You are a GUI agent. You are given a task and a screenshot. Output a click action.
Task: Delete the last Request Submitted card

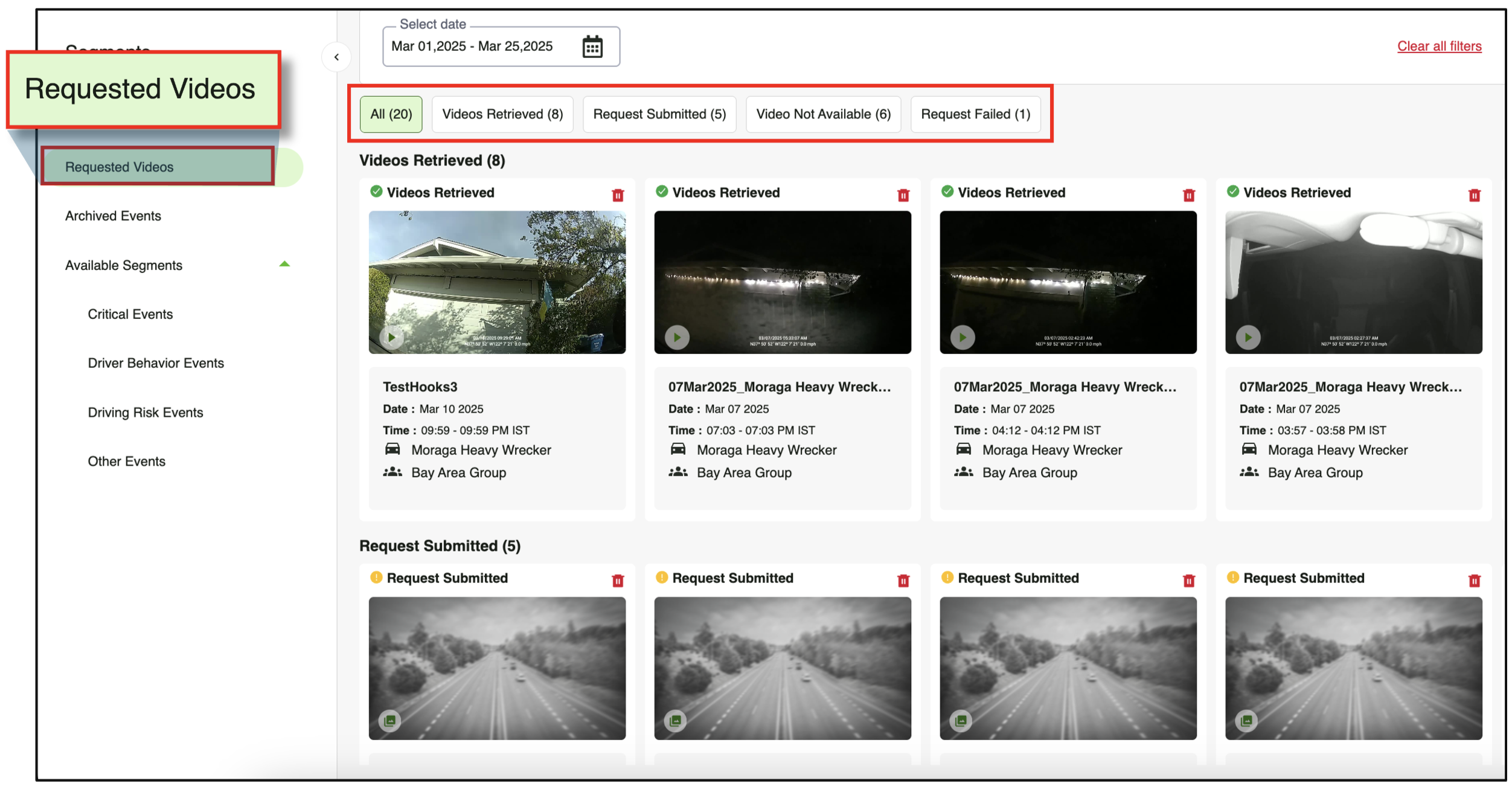tap(1474, 581)
